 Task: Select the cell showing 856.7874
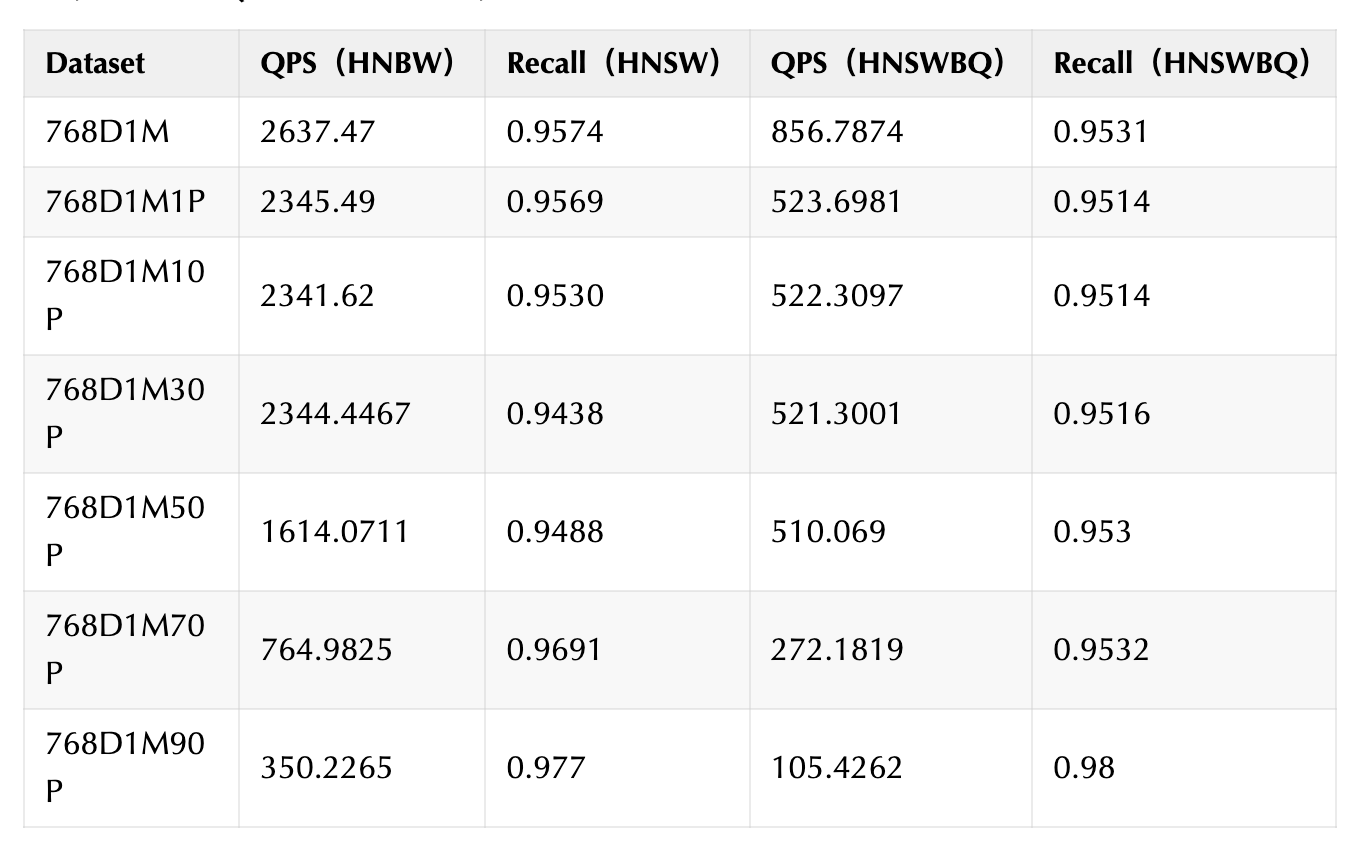[x=836, y=132]
